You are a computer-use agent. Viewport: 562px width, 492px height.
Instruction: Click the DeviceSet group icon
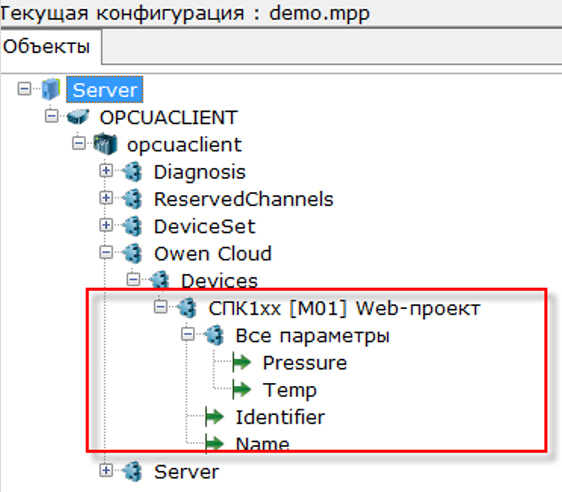tap(132, 226)
